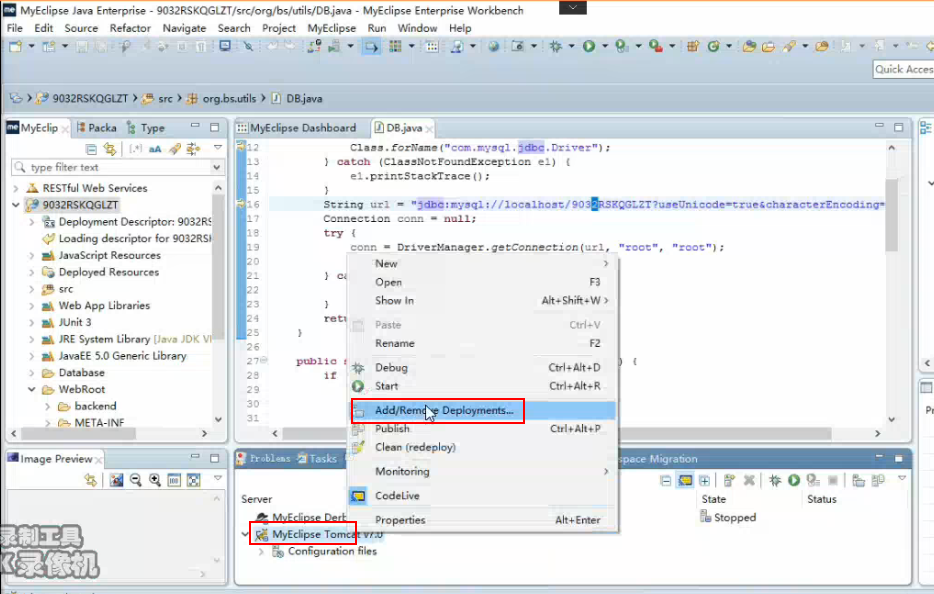Choose Start from context menu
The height and width of the screenshot is (594, 934).
click(x=482, y=385)
